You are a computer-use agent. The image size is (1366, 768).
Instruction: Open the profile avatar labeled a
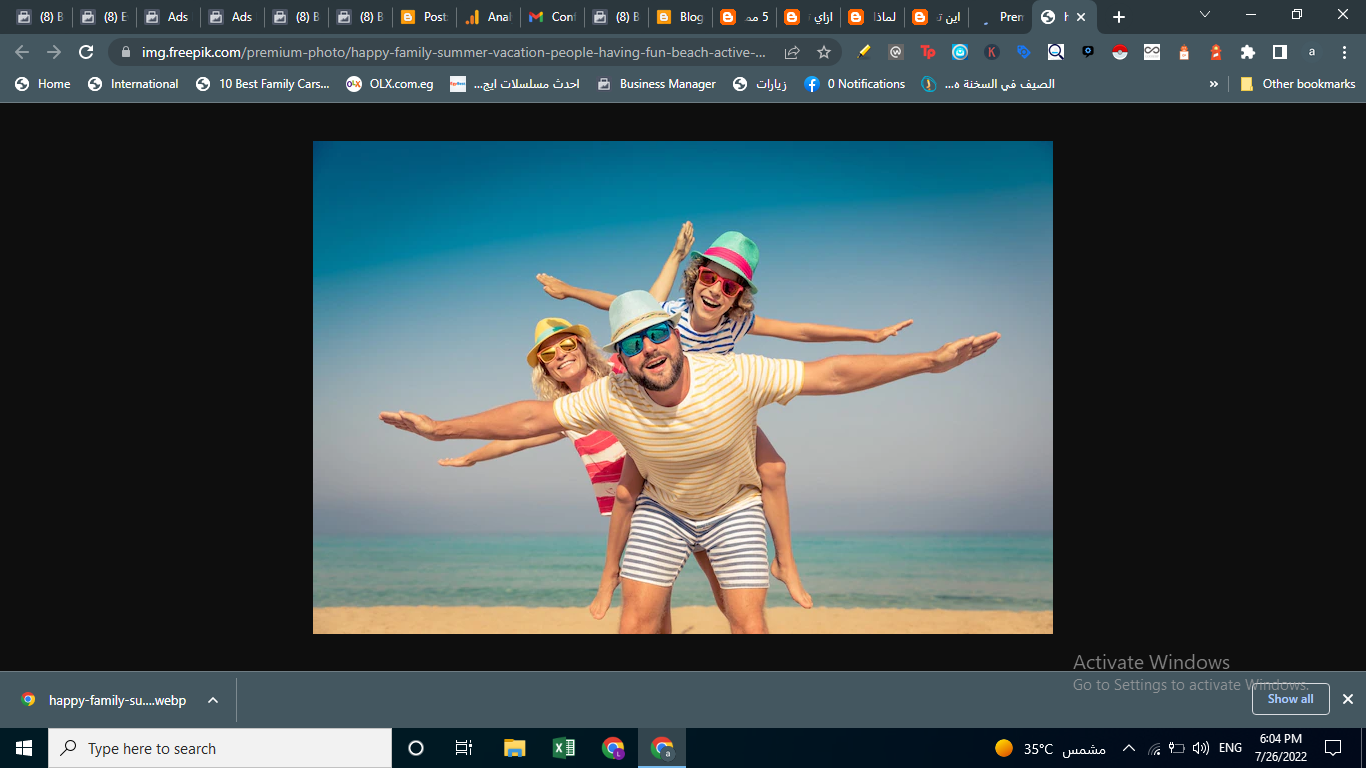(x=1311, y=52)
